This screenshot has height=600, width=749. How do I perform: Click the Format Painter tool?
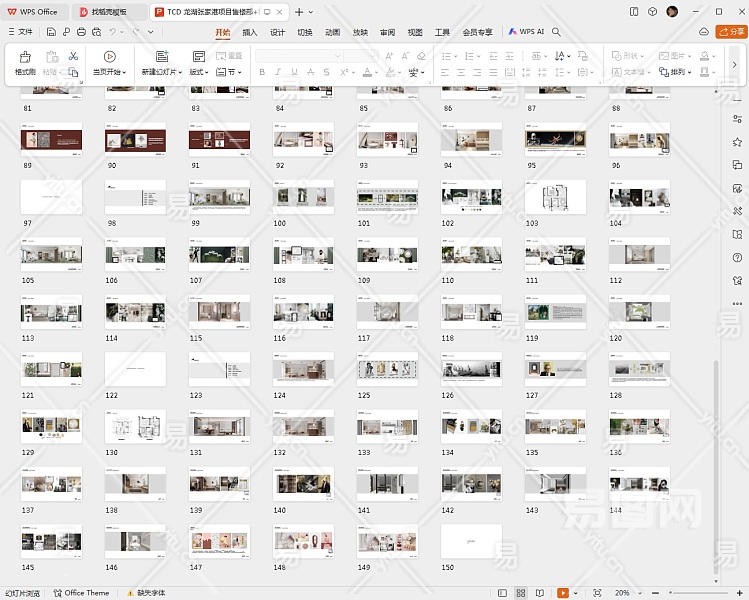point(25,63)
